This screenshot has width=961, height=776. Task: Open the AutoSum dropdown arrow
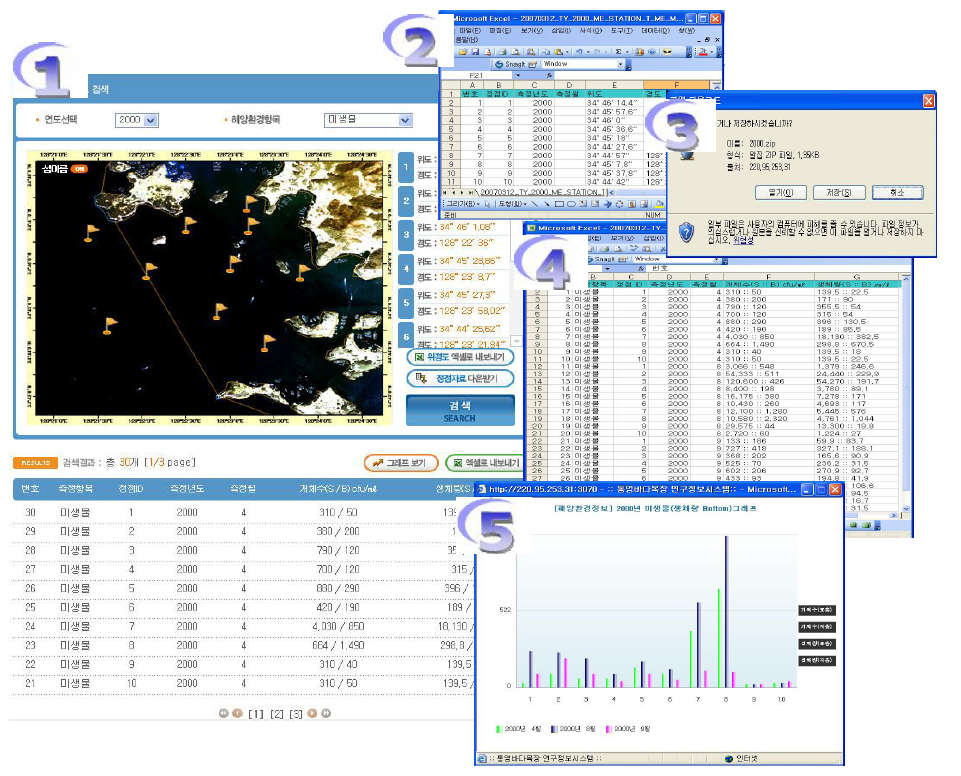pyautogui.click(x=627, y=52)
